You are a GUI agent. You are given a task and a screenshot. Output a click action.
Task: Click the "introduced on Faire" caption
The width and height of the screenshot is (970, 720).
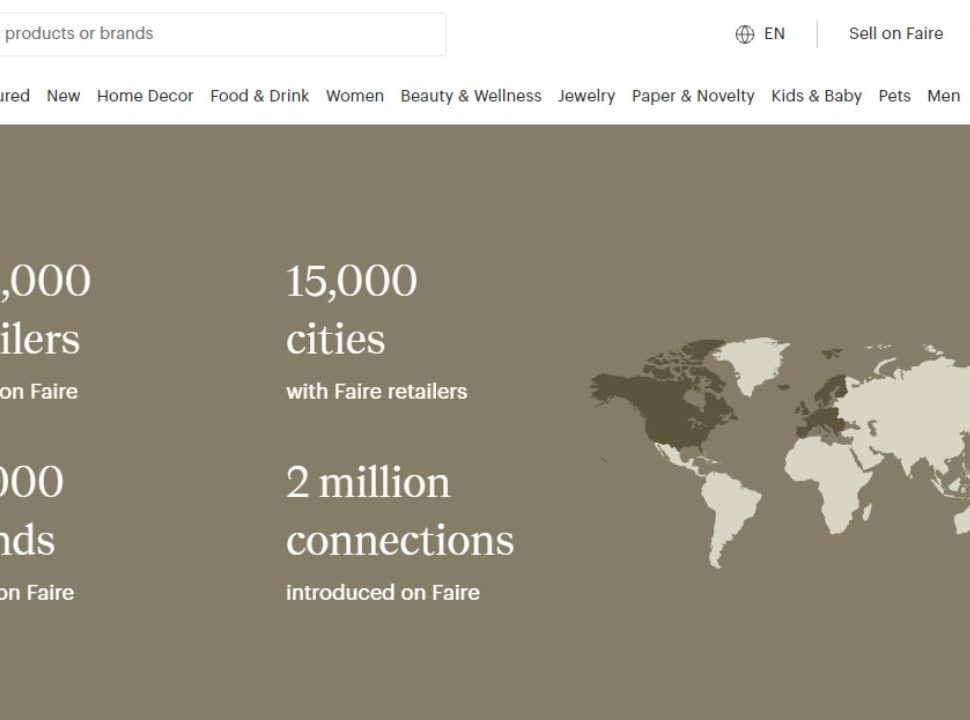[x=383, y=593]
